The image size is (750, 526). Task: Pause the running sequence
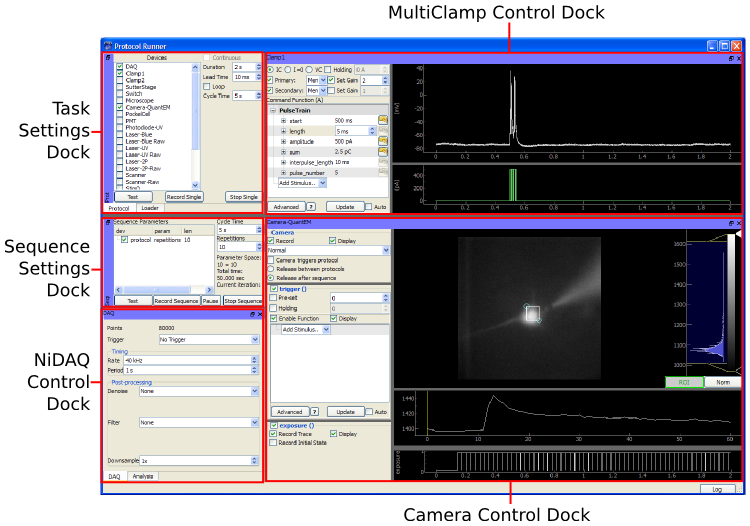point(210,301)
